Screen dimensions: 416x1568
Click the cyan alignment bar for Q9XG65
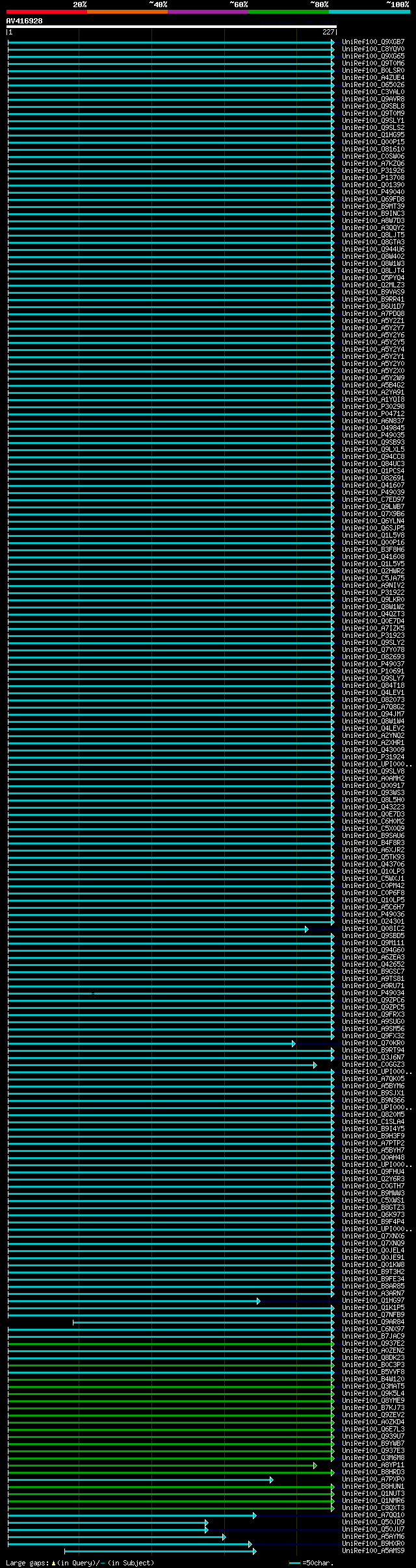170,57
